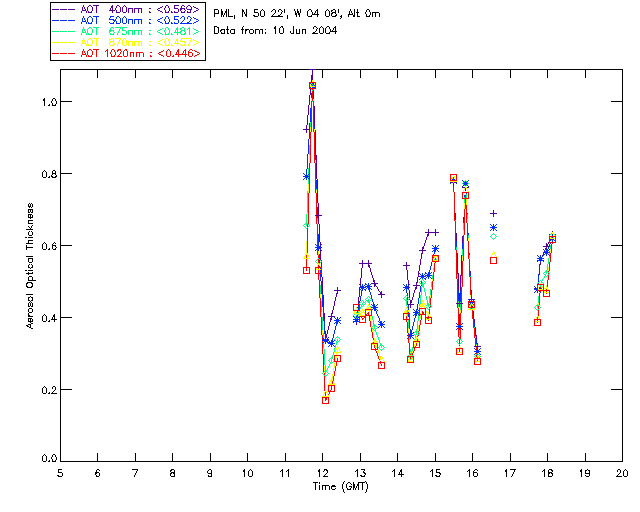Click the 20 tick label on time axis

click(621, 473)
